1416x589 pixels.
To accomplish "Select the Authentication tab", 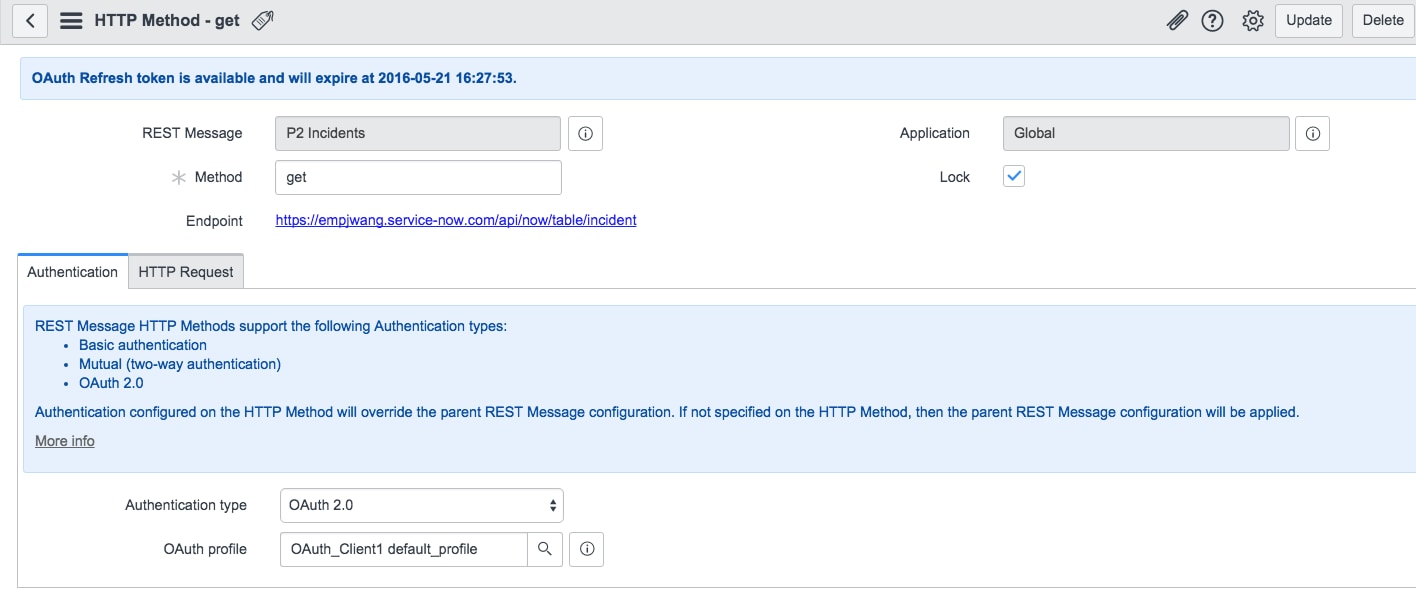I will coord(71,271).
